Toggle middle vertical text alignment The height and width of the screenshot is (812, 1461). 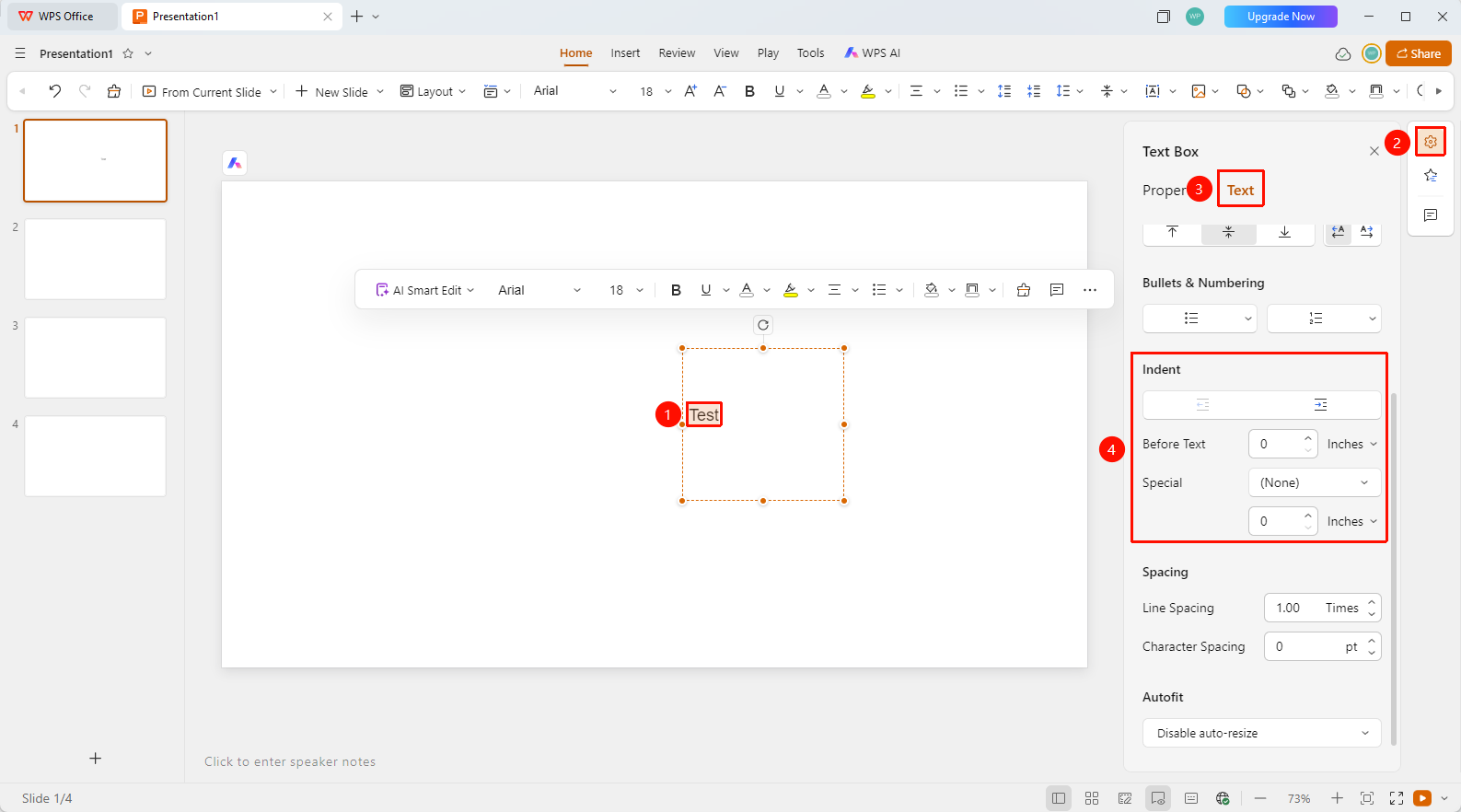point(1228,232)
